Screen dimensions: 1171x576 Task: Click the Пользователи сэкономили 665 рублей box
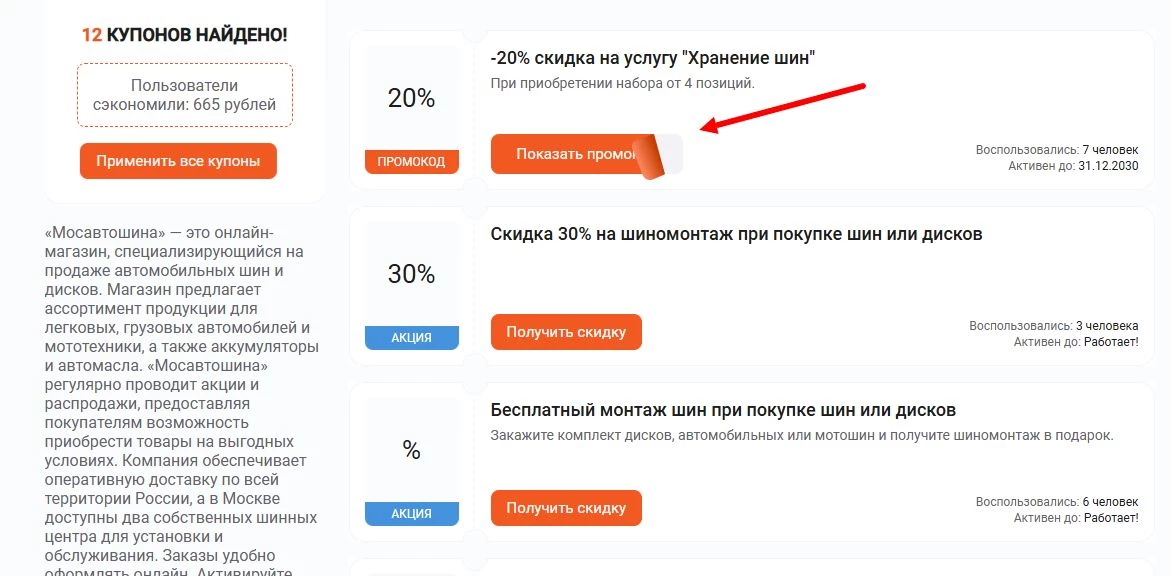[x=184, y=95]
